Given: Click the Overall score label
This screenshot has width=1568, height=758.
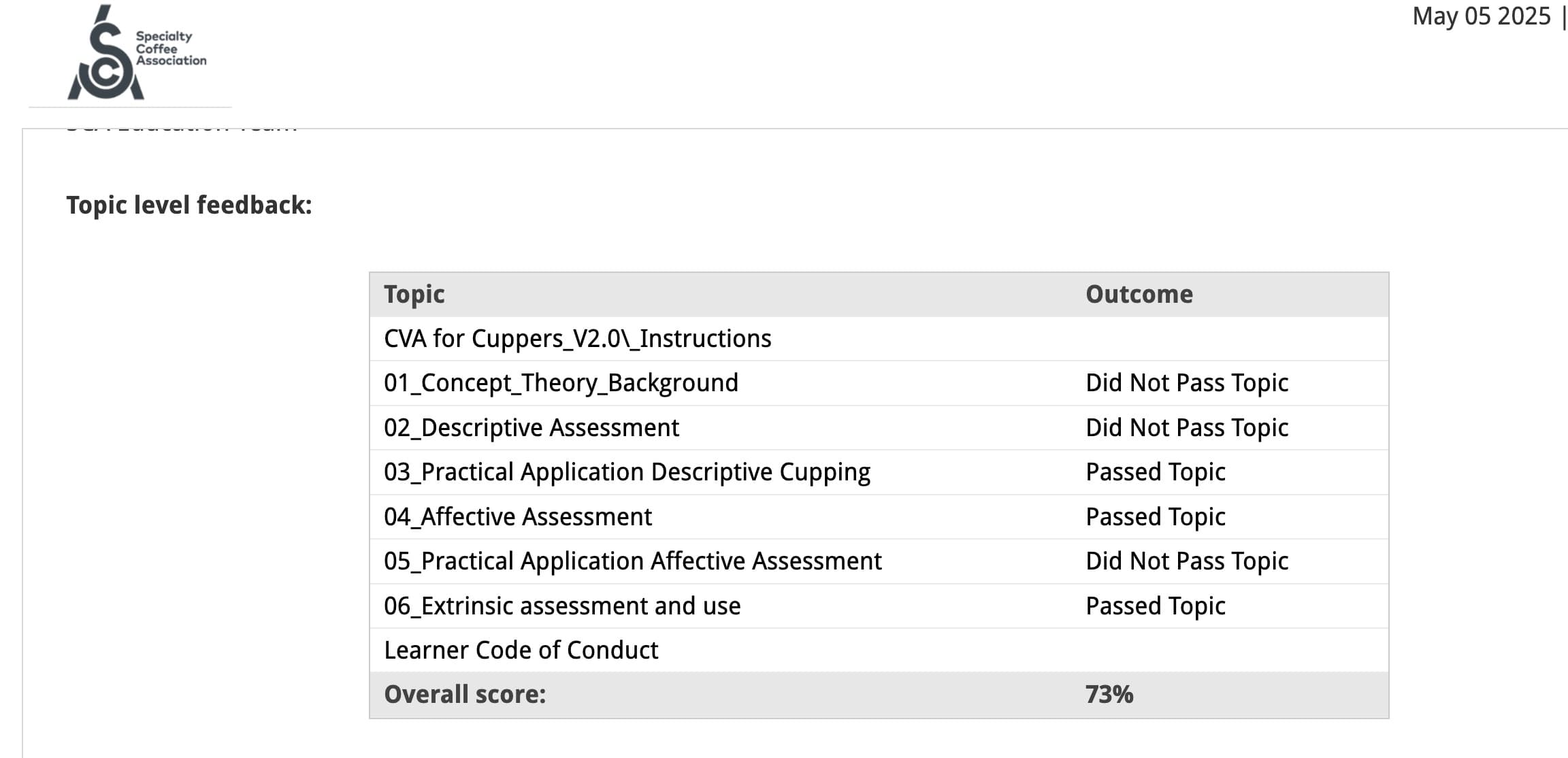Looking at the screenshot, I should (465, 694).
